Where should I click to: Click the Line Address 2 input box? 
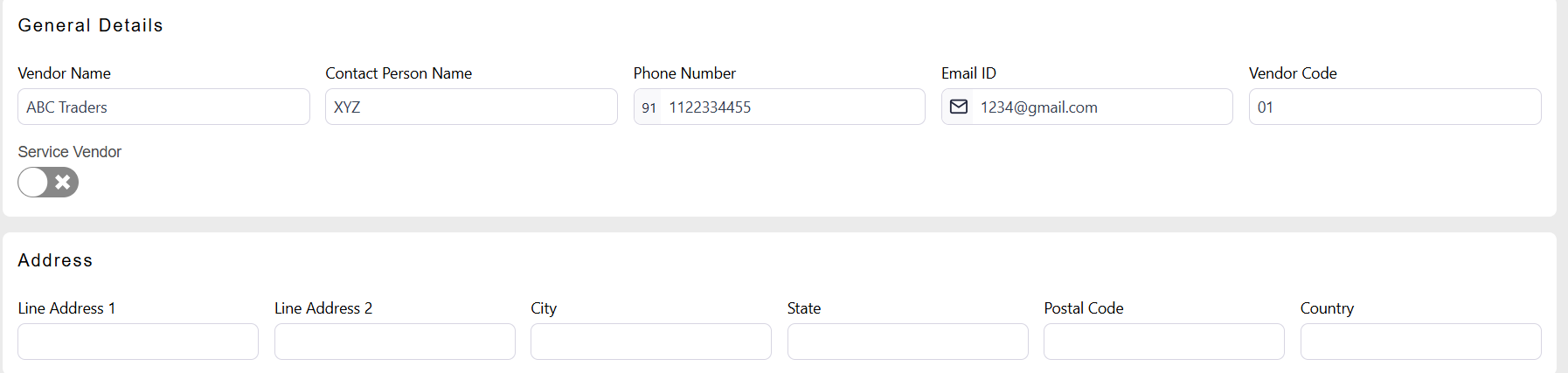(x=394, y=342)
